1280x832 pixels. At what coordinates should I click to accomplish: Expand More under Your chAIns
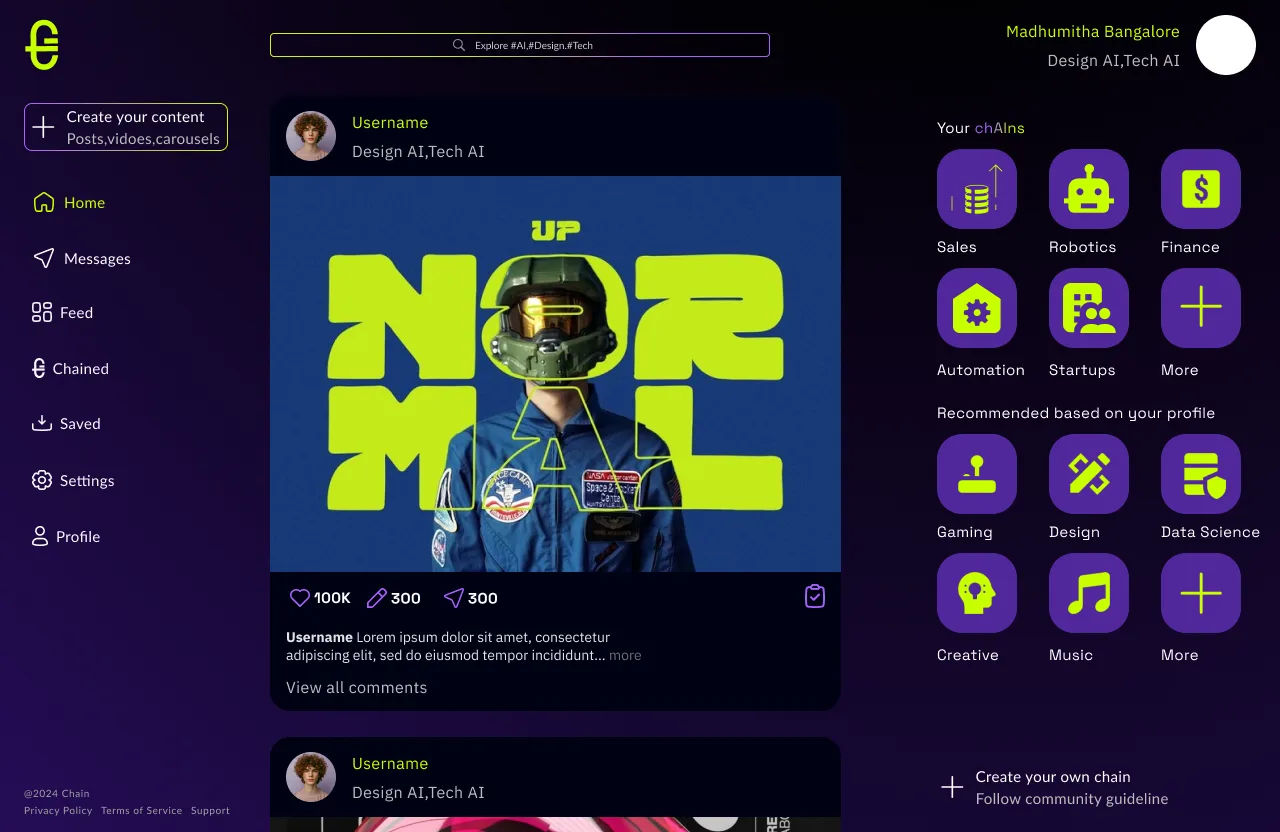[1200, 308]
